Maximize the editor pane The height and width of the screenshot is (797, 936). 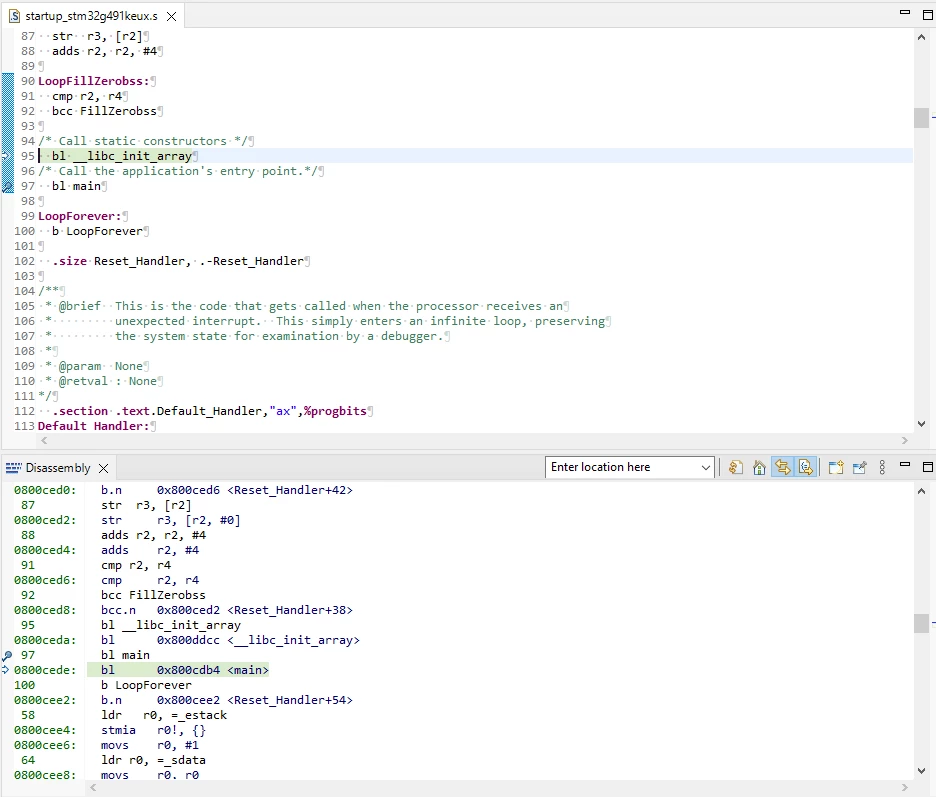[928, 14]
